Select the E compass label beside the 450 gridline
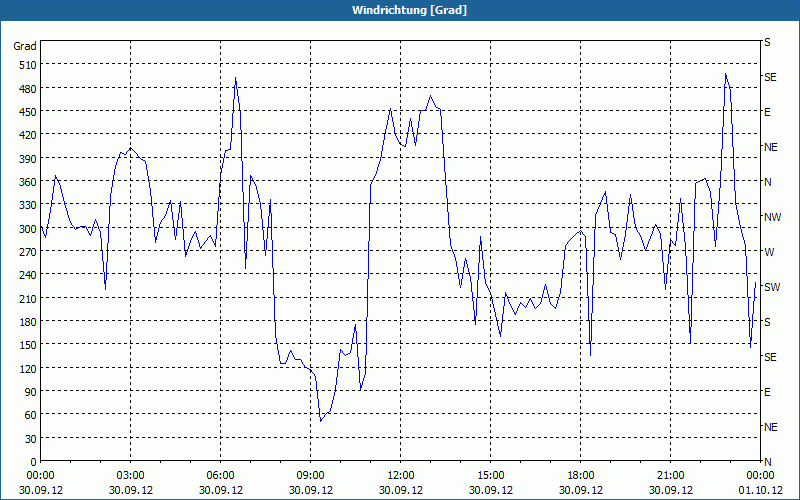This screenshot has height=500, width=800. 767,112
